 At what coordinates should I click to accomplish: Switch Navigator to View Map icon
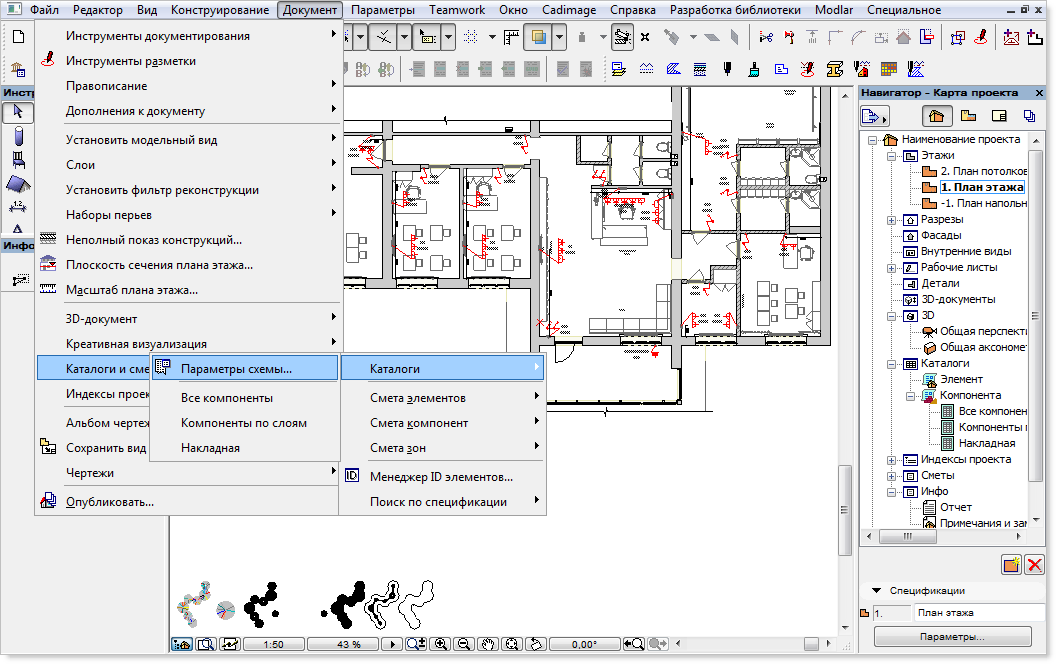click(x=968, y=117)
